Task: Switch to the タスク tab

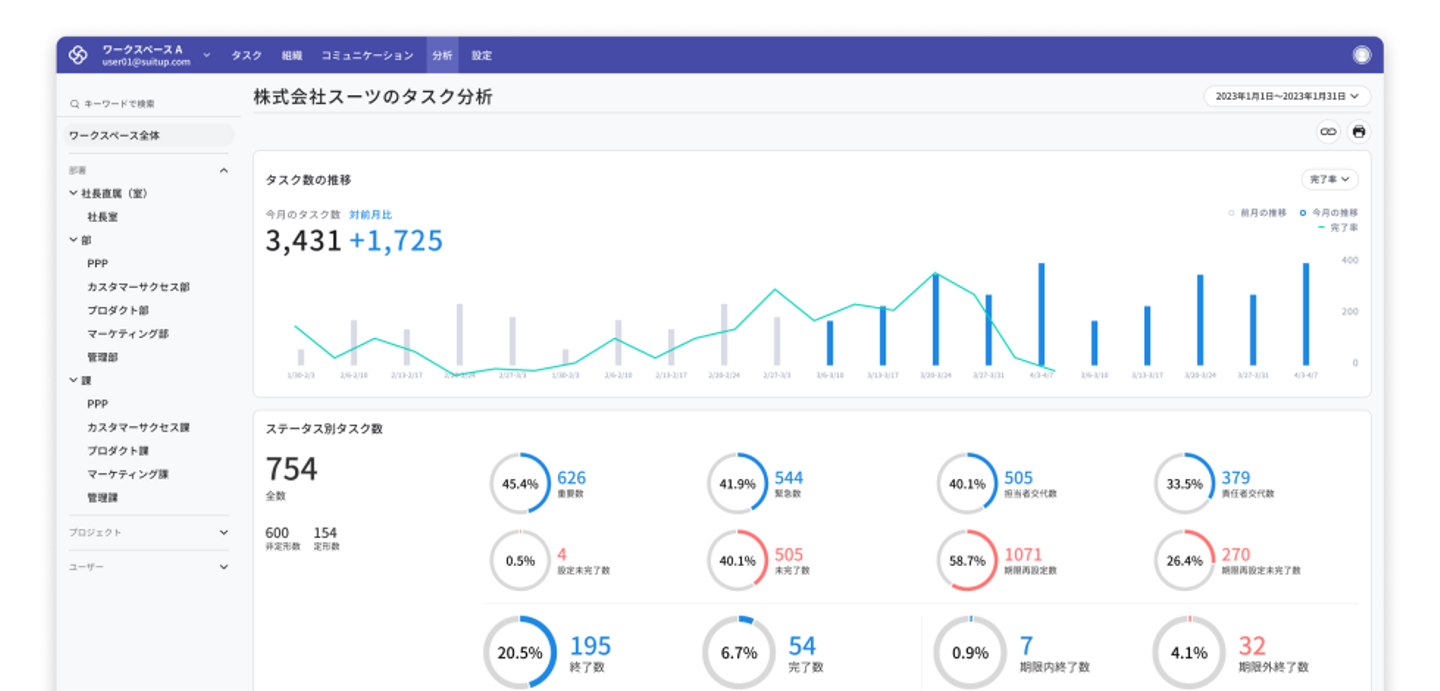Action: coord(246,56)
